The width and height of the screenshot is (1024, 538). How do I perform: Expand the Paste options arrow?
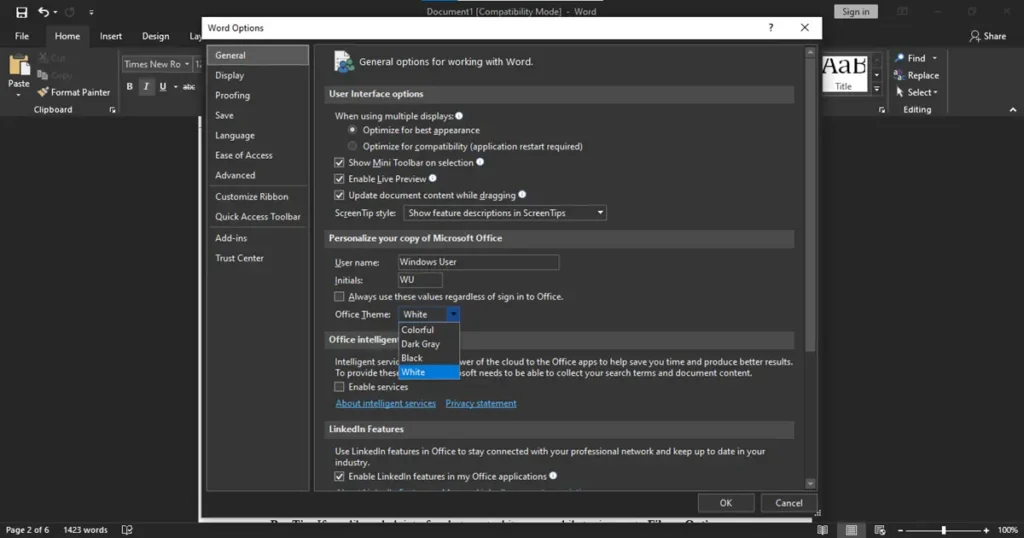pyautogui.click(x=18, y=94)
